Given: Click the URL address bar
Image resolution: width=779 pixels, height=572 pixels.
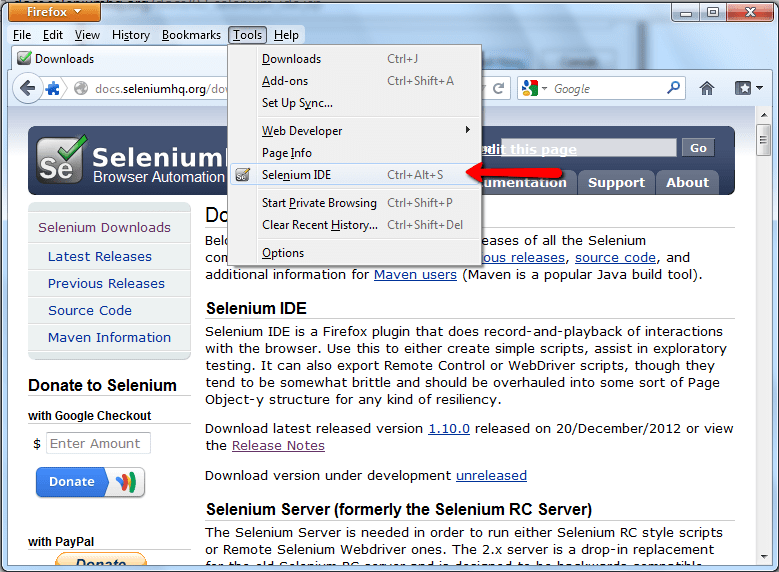Looking at the screenshot, I should click(159, 88).
